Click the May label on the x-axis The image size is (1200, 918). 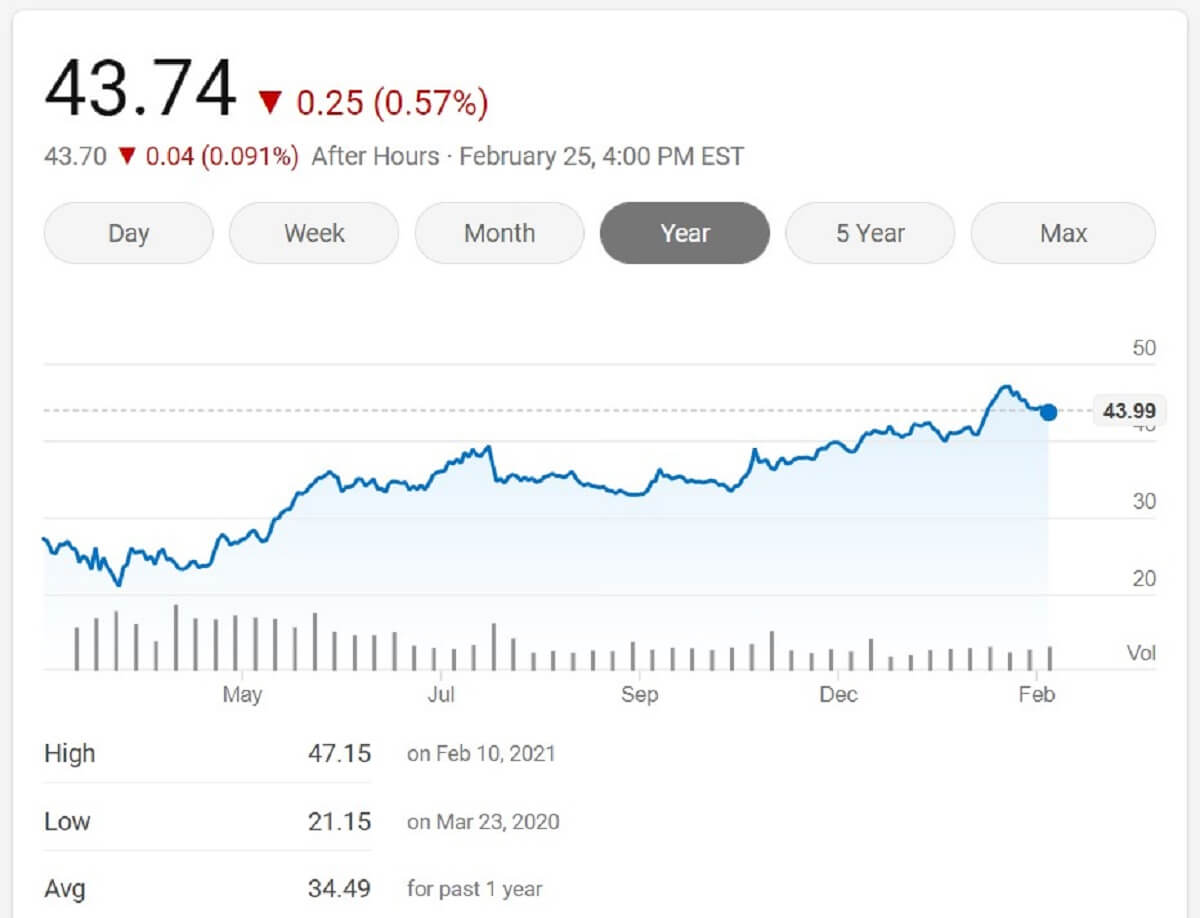pos(242,694)
